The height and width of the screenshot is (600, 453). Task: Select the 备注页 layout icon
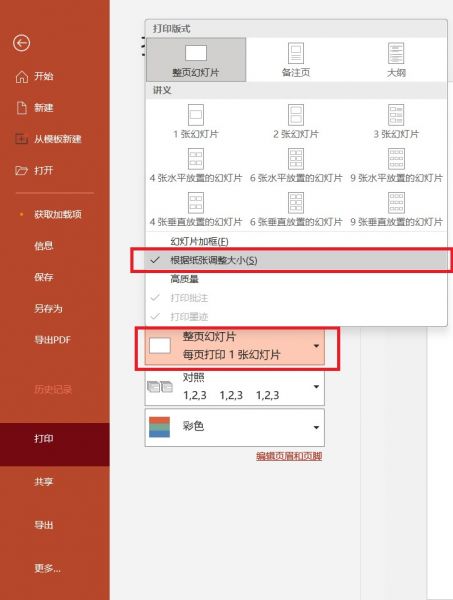pyautogui.click(x=296, y=53)
